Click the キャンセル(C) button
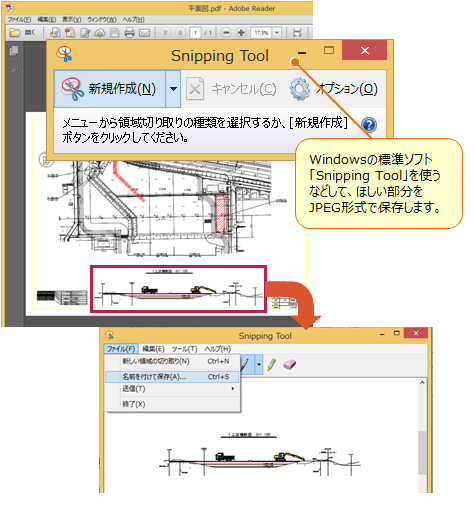This screenshot has height=505, width=475. click(x=231, y=89)
